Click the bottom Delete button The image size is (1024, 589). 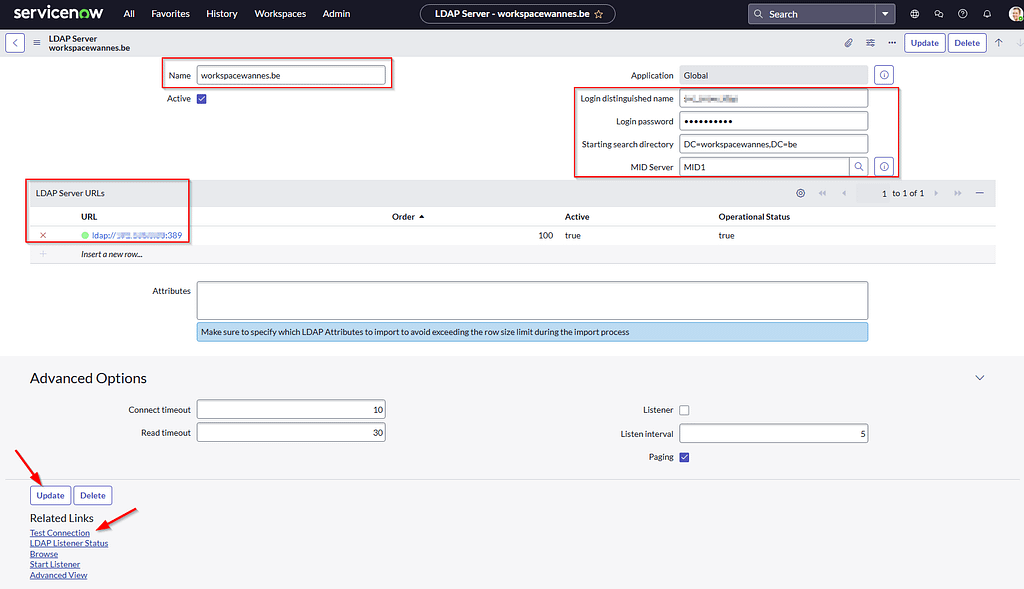pyautogui.click(x=93, y=496)
